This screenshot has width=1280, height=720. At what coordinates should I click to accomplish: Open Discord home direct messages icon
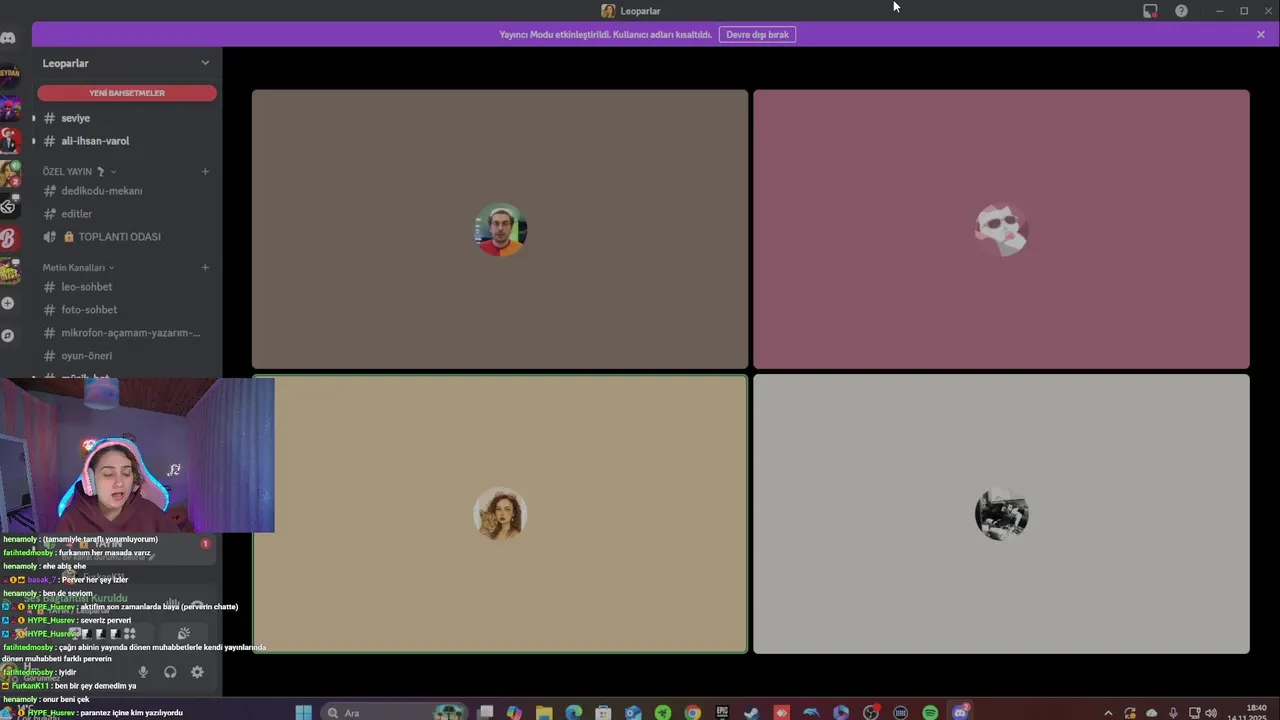click(8, 38)
